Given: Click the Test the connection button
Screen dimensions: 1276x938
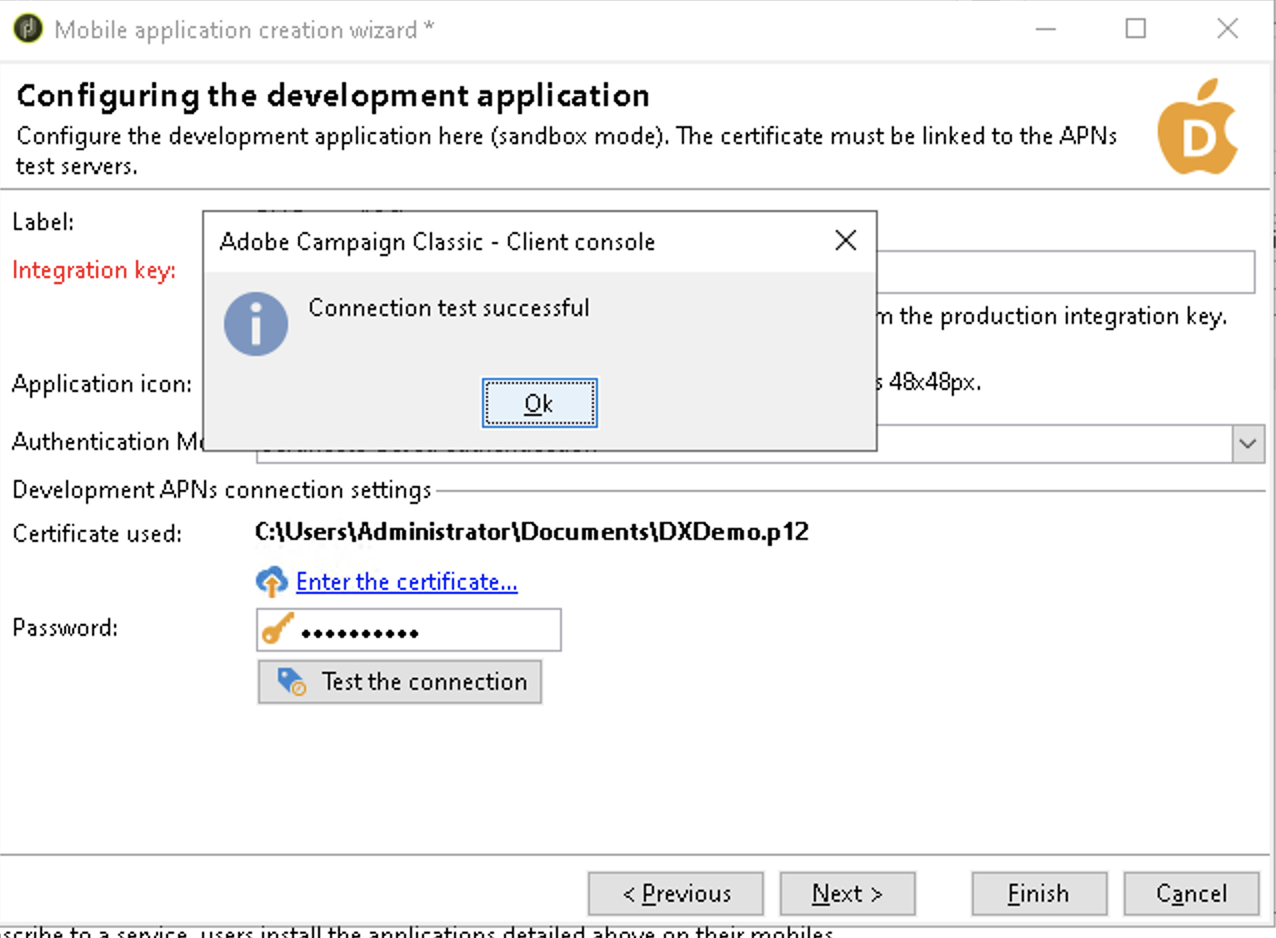Looking at the screenshot, I should click(x=400, y=682).
